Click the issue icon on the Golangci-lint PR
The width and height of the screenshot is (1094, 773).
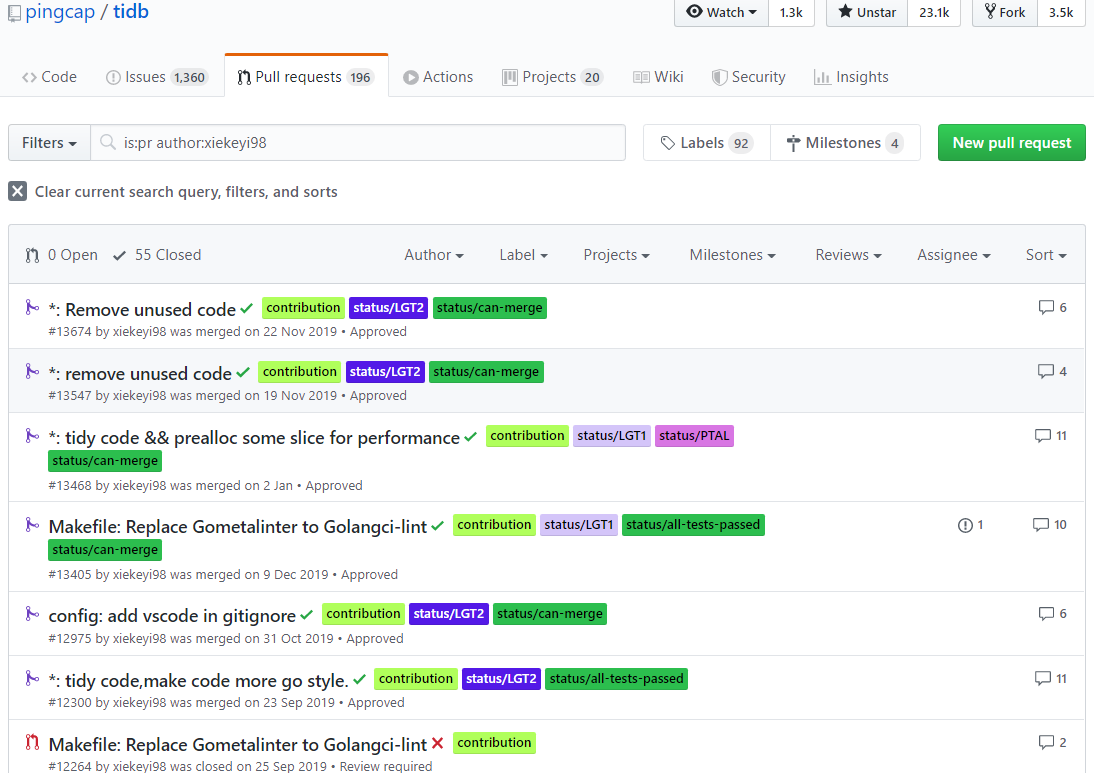[x=965, y=525]
